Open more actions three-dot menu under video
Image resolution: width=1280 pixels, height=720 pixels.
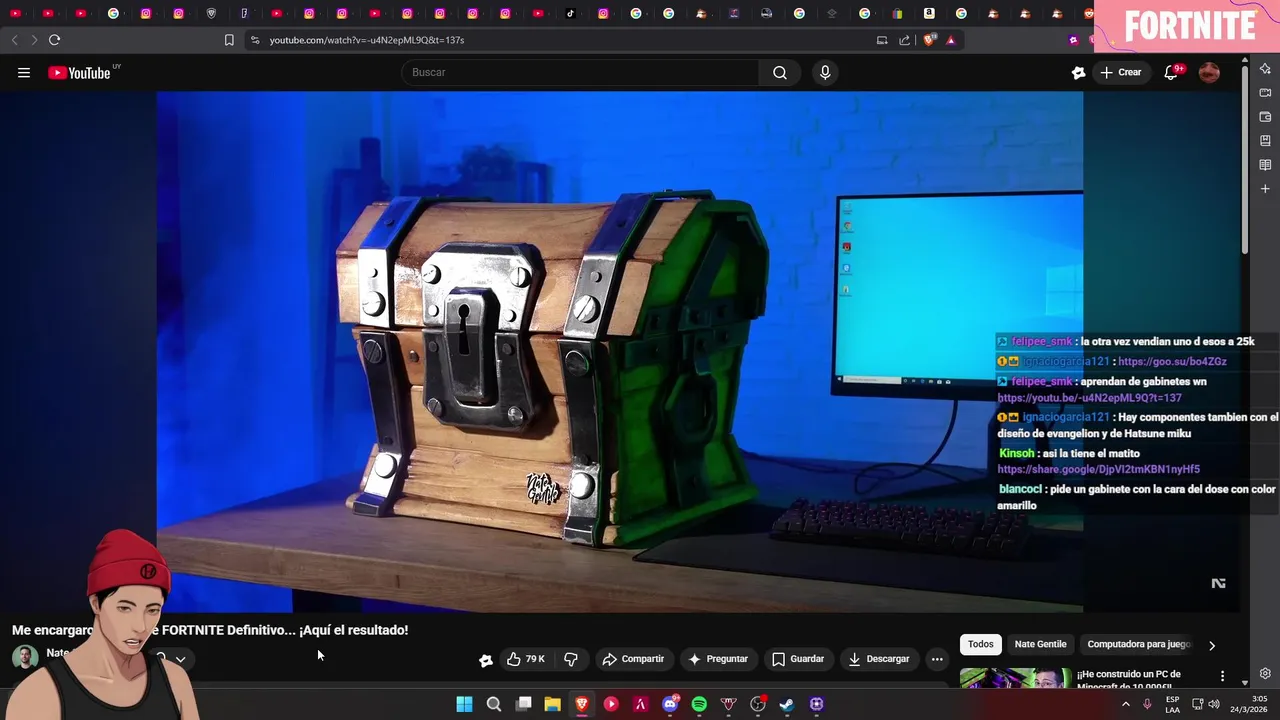(937, 659)
